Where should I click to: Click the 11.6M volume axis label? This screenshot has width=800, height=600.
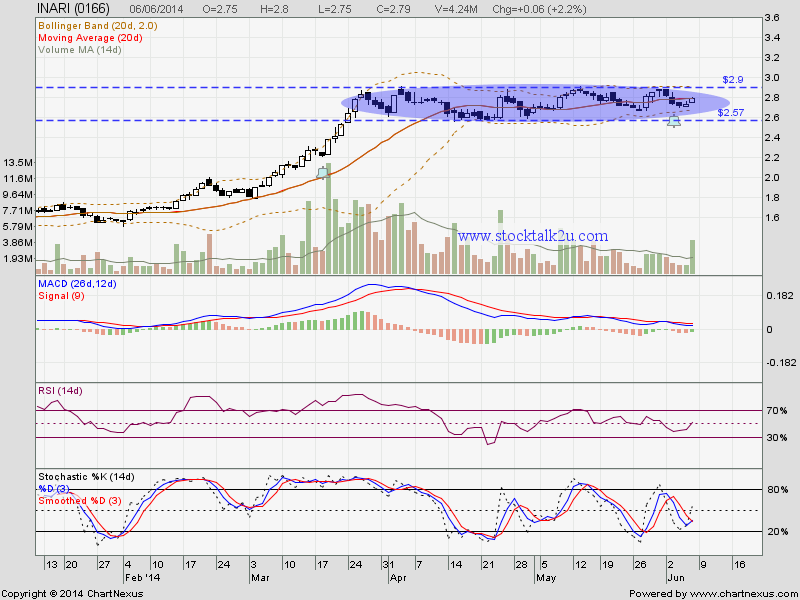coord(18,178)
